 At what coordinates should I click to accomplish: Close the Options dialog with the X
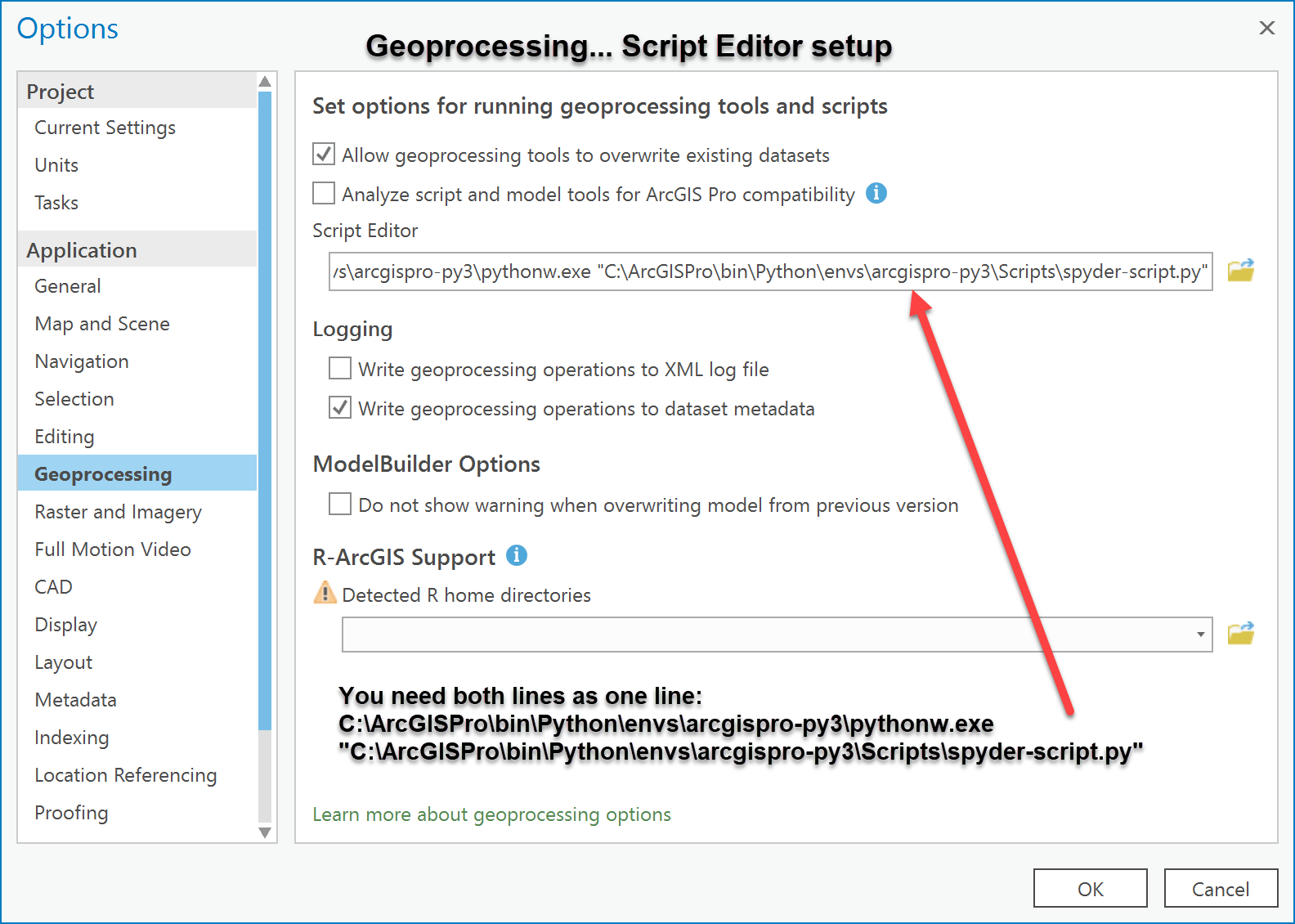(x=1267, y=28)
